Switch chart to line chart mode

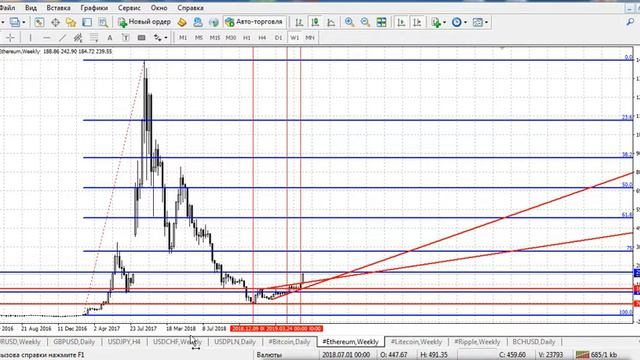331,22
